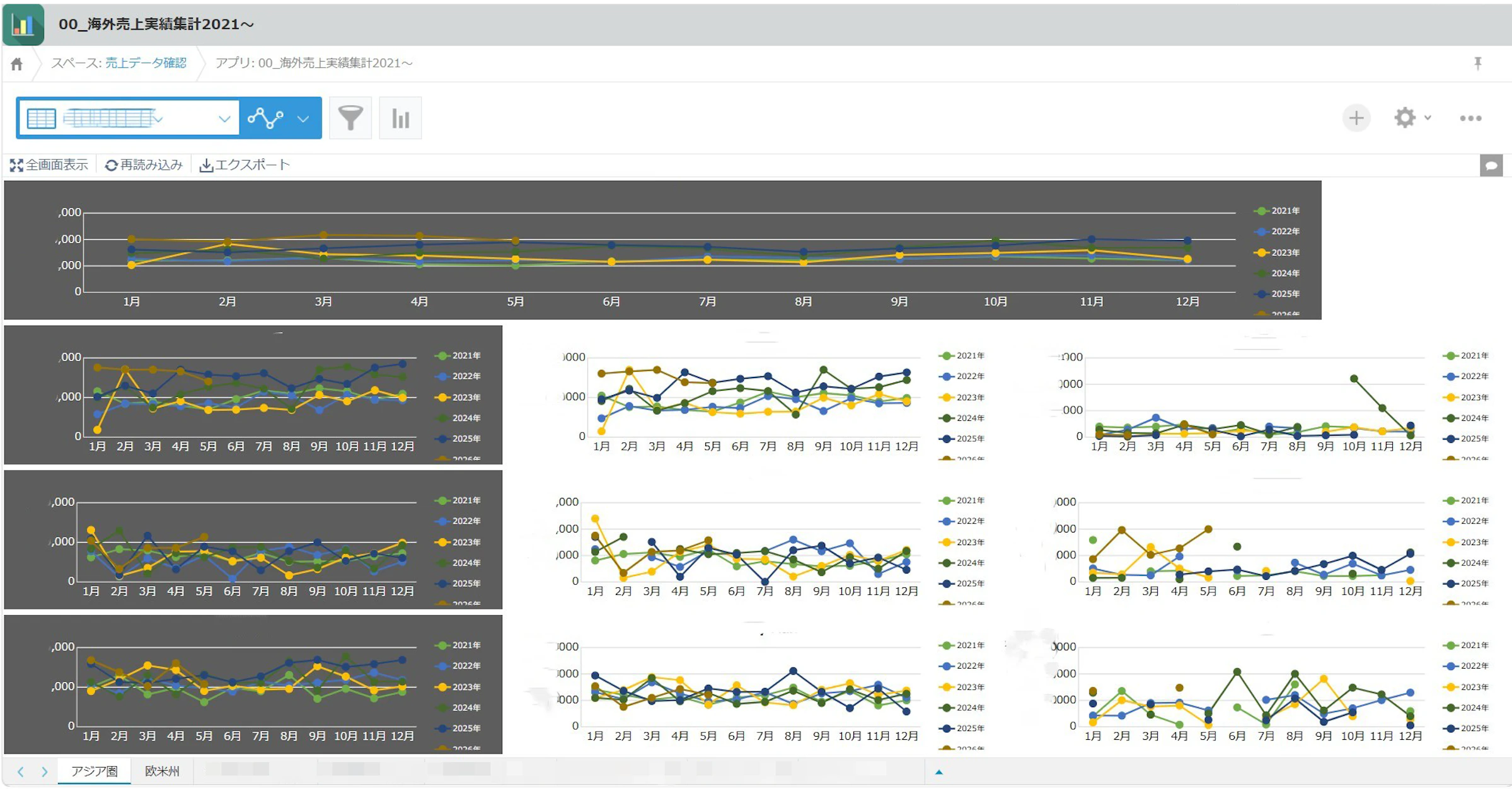Click the 12月 axis label in the top wide chart
The height and width of the screenshot is (789, 1512).
point(1187,302)
